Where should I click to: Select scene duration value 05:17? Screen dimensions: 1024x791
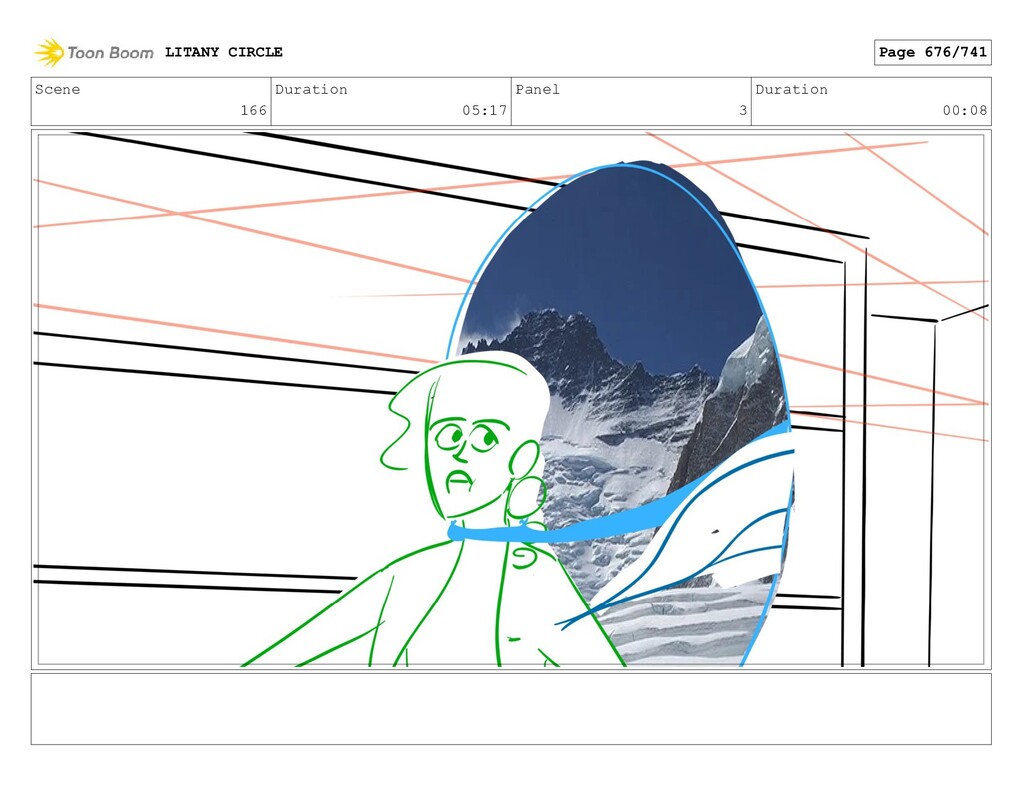485,110
